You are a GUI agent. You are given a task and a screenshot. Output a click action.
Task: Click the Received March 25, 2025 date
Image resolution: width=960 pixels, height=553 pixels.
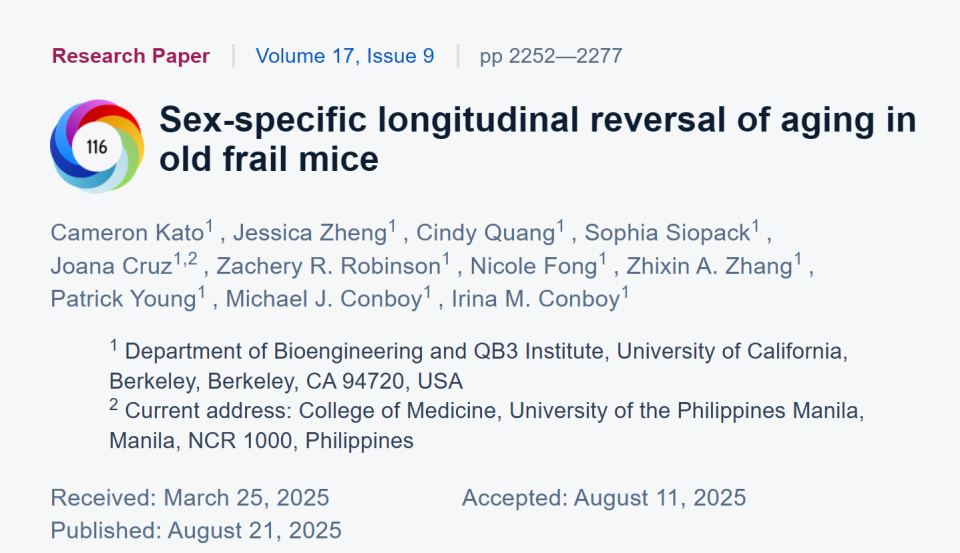point(190,498)
